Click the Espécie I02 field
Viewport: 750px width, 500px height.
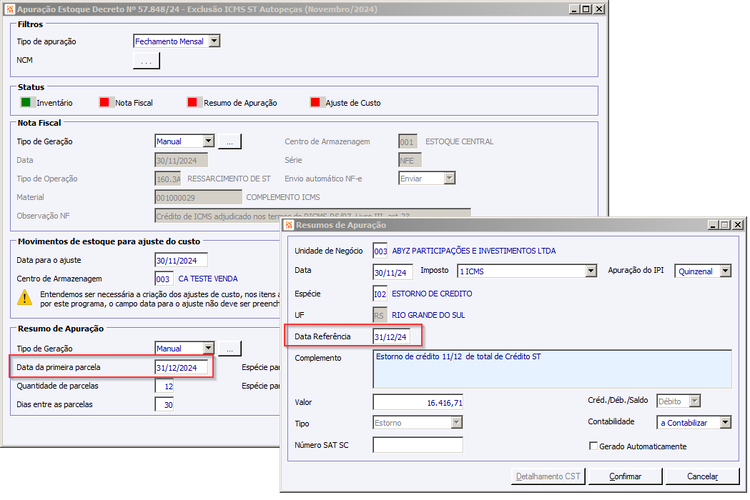click(x=380, y=294)
